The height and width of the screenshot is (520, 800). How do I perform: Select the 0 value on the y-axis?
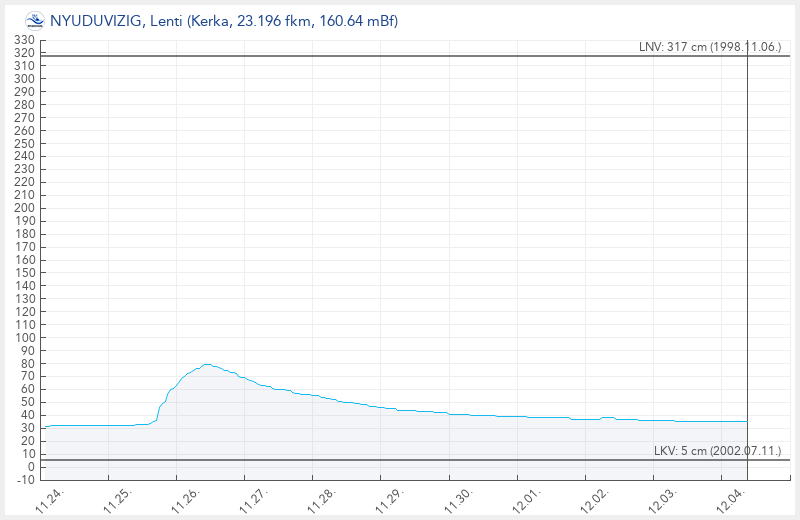(x=31, y=467)
